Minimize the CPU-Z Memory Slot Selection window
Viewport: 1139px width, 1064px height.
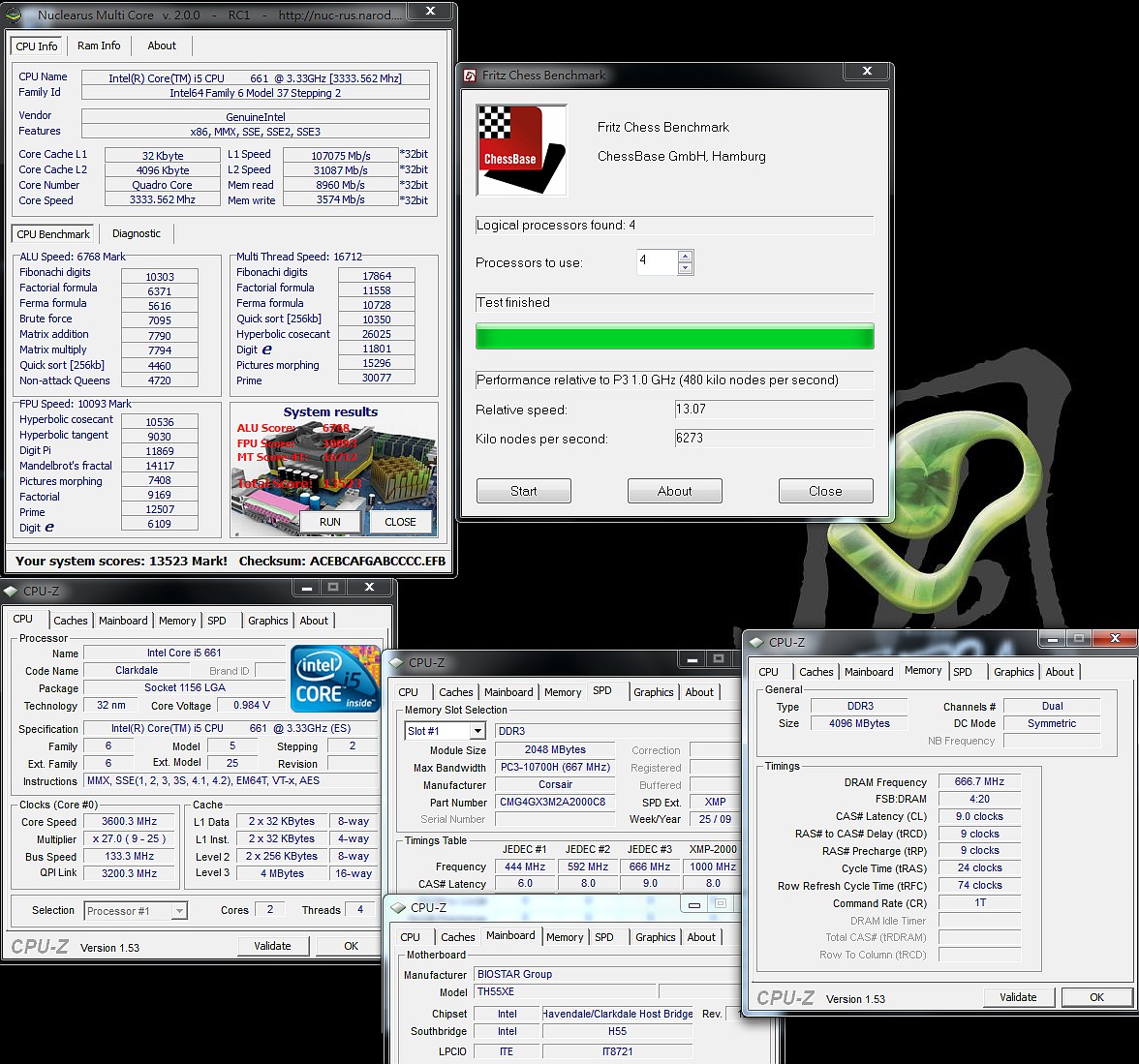(693, 659)
